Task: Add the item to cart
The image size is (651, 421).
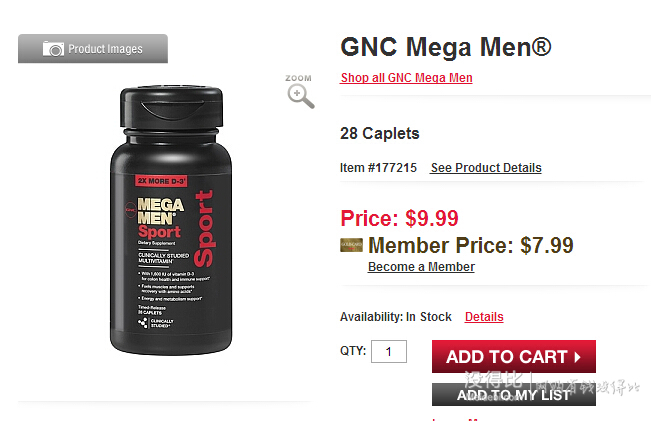Action: coord(514,356)
